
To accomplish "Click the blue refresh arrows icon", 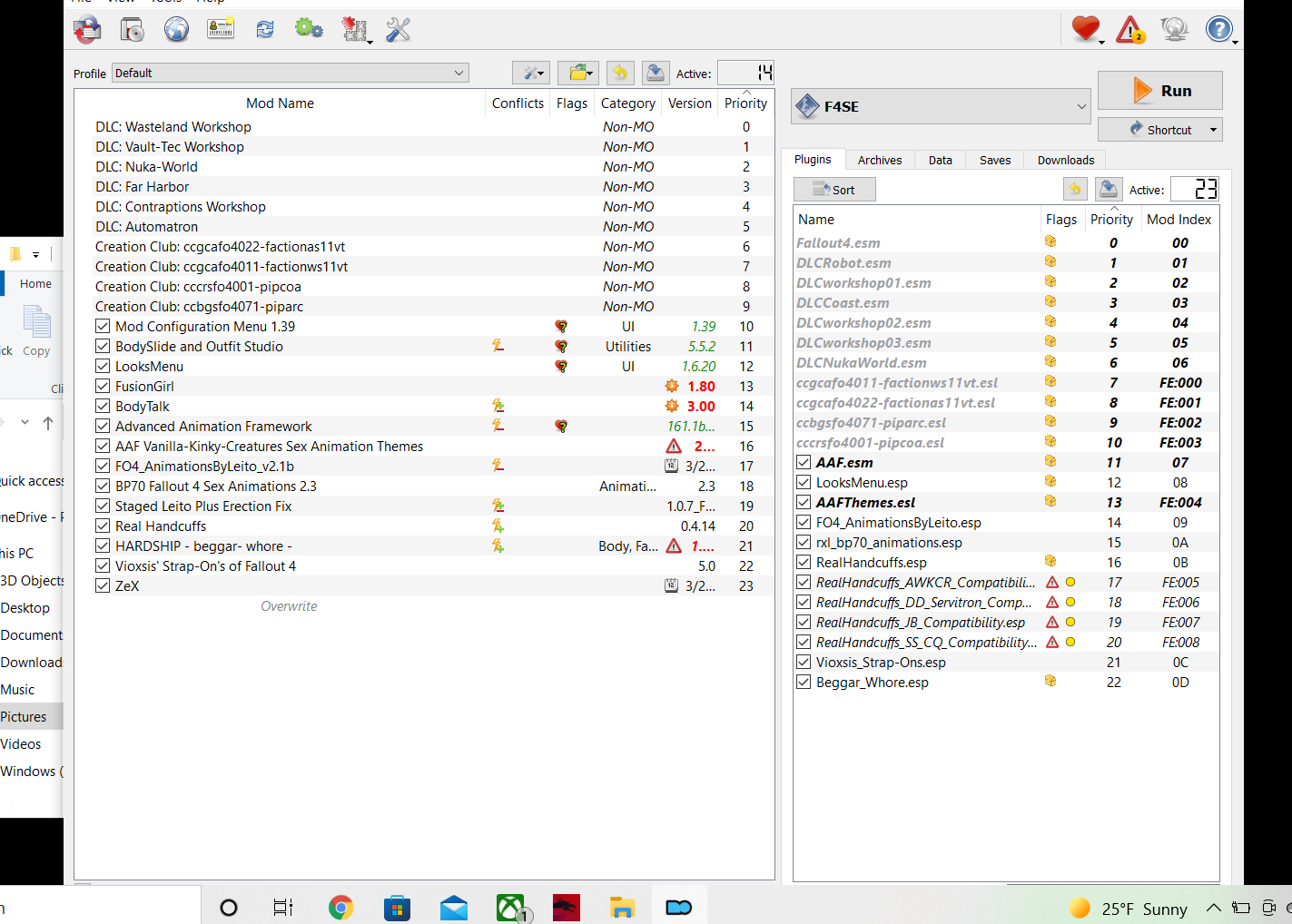I will tap(265, 30).
